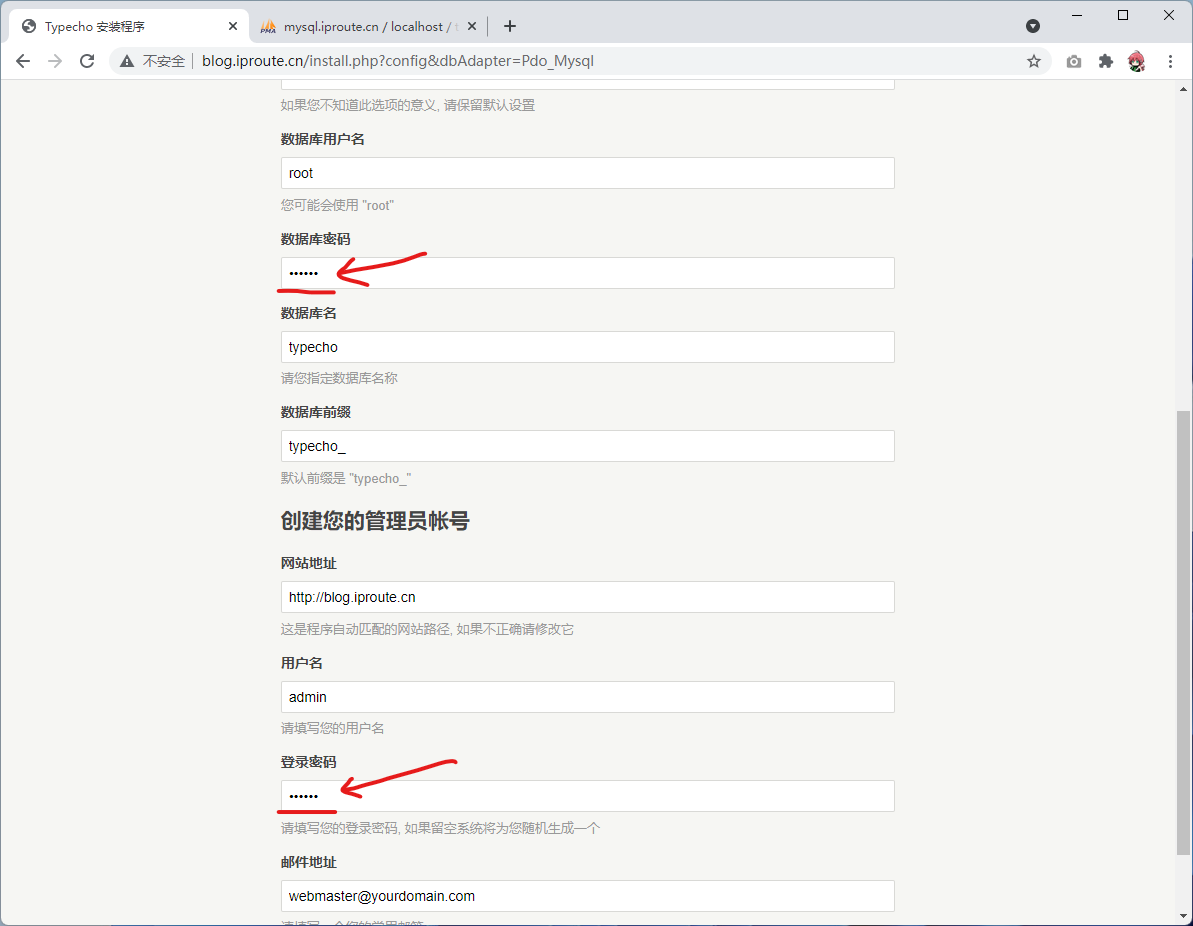Open the tab search dropdown button
This screenshot has width=1193, height=926.
coord(1032,27)
